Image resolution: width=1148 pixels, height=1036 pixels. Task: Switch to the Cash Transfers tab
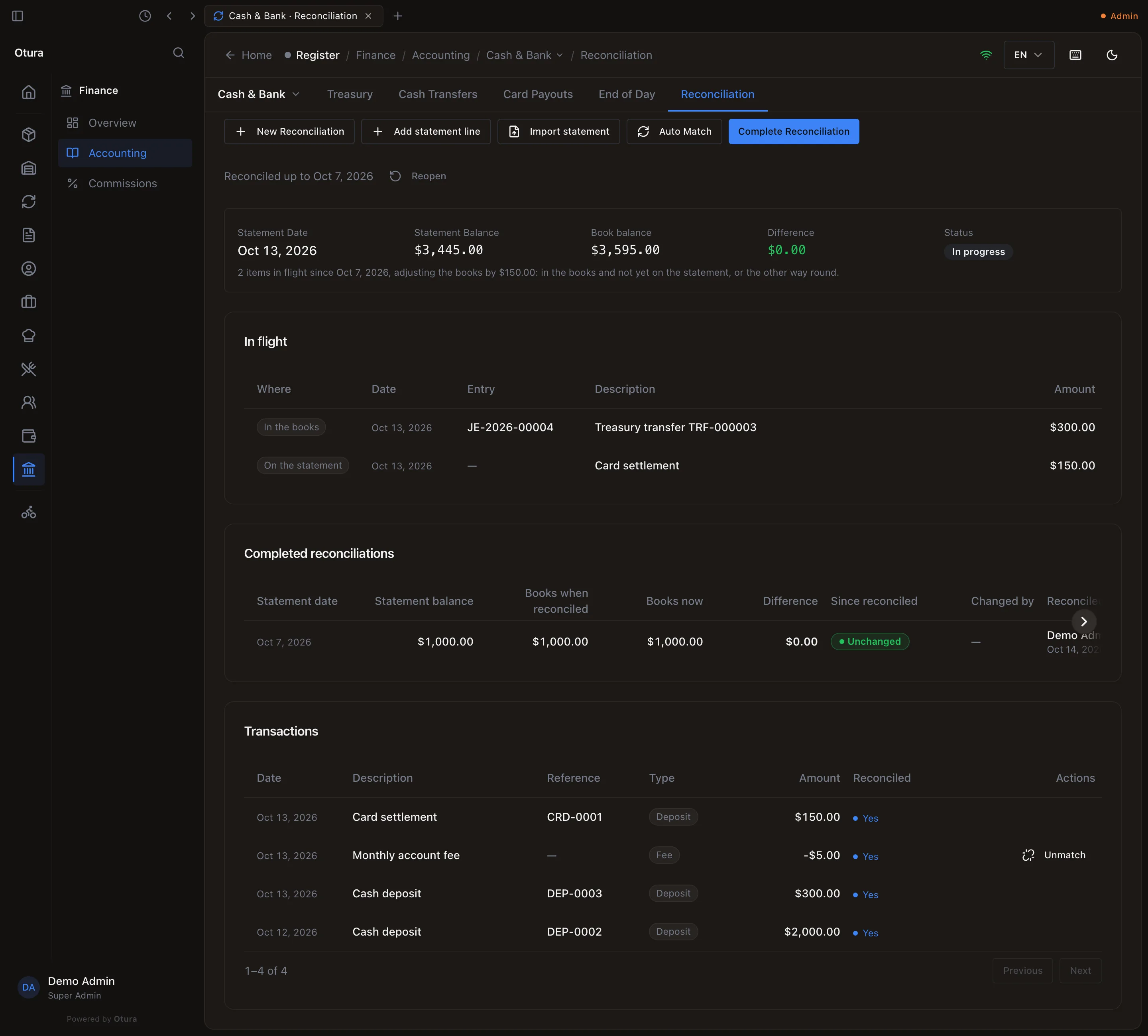tap(438, 94)
